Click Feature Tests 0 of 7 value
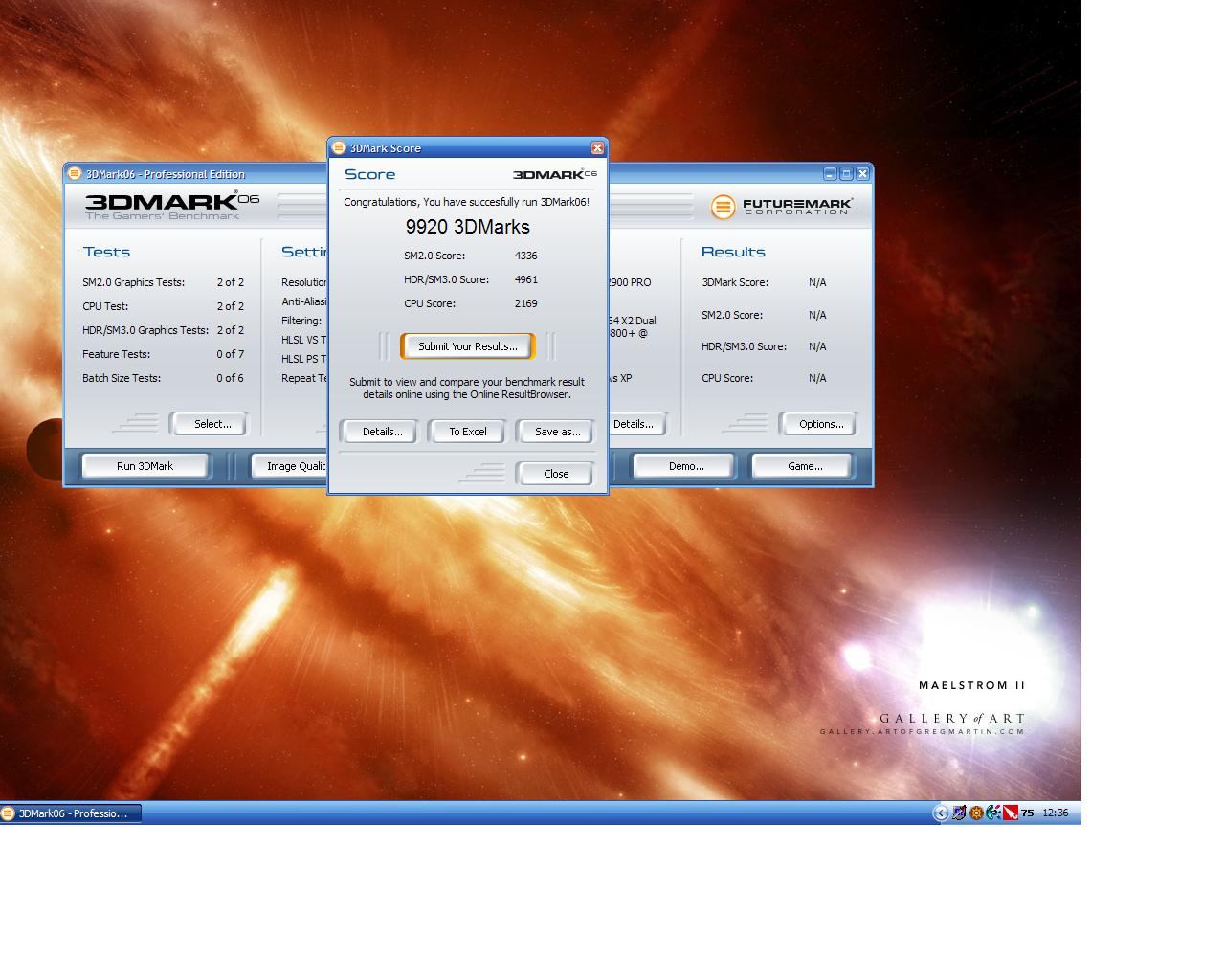Image resolution: width=1225 pixels, height=980 pixels. [230, 354]
